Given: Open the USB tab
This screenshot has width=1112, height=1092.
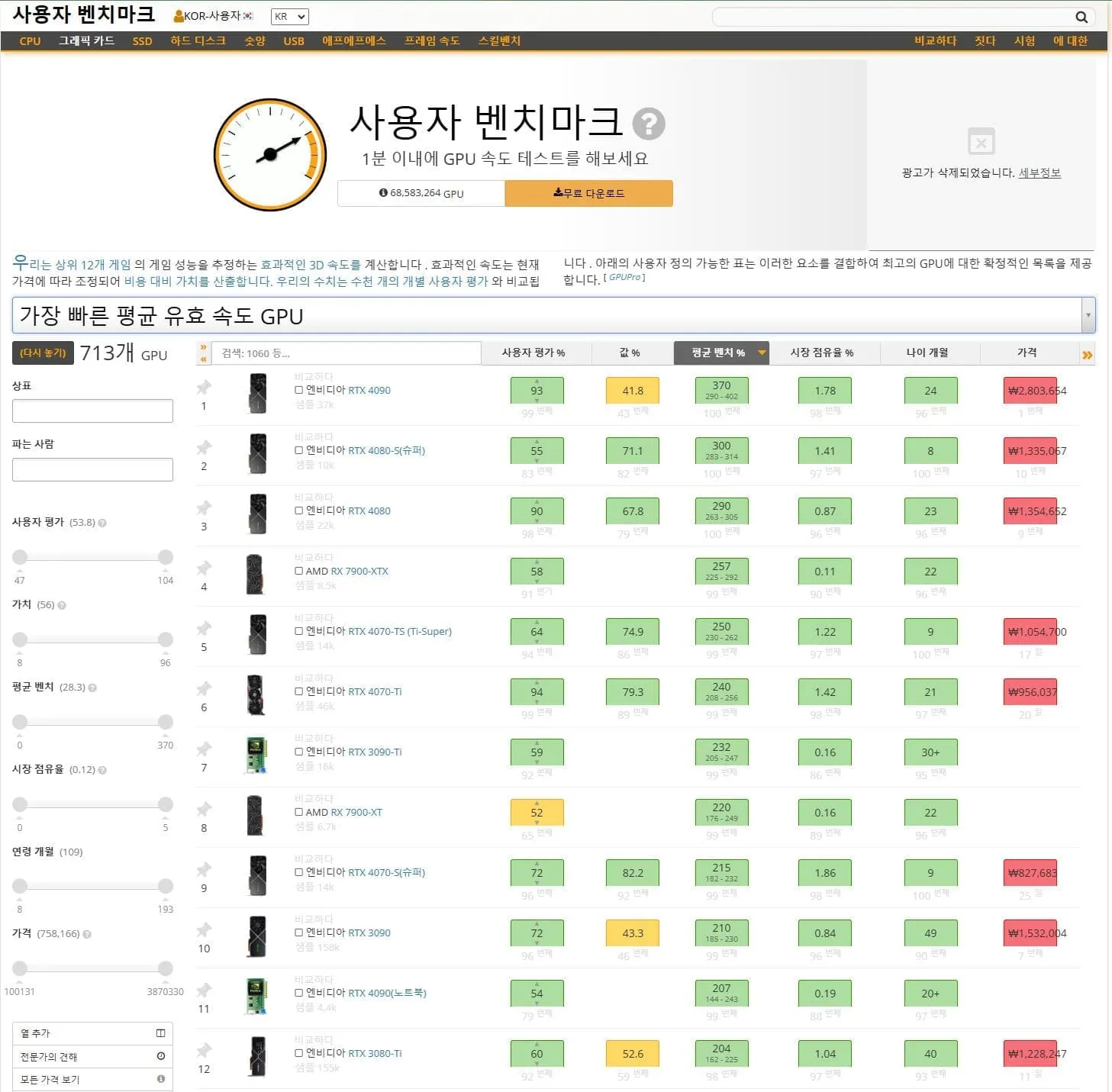Looking at the screenshot, I should click(x=294, y=41).
